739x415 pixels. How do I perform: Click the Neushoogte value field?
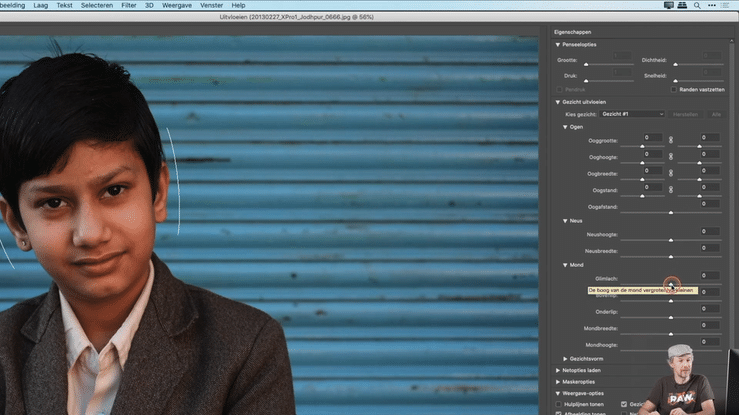(710, 231)
